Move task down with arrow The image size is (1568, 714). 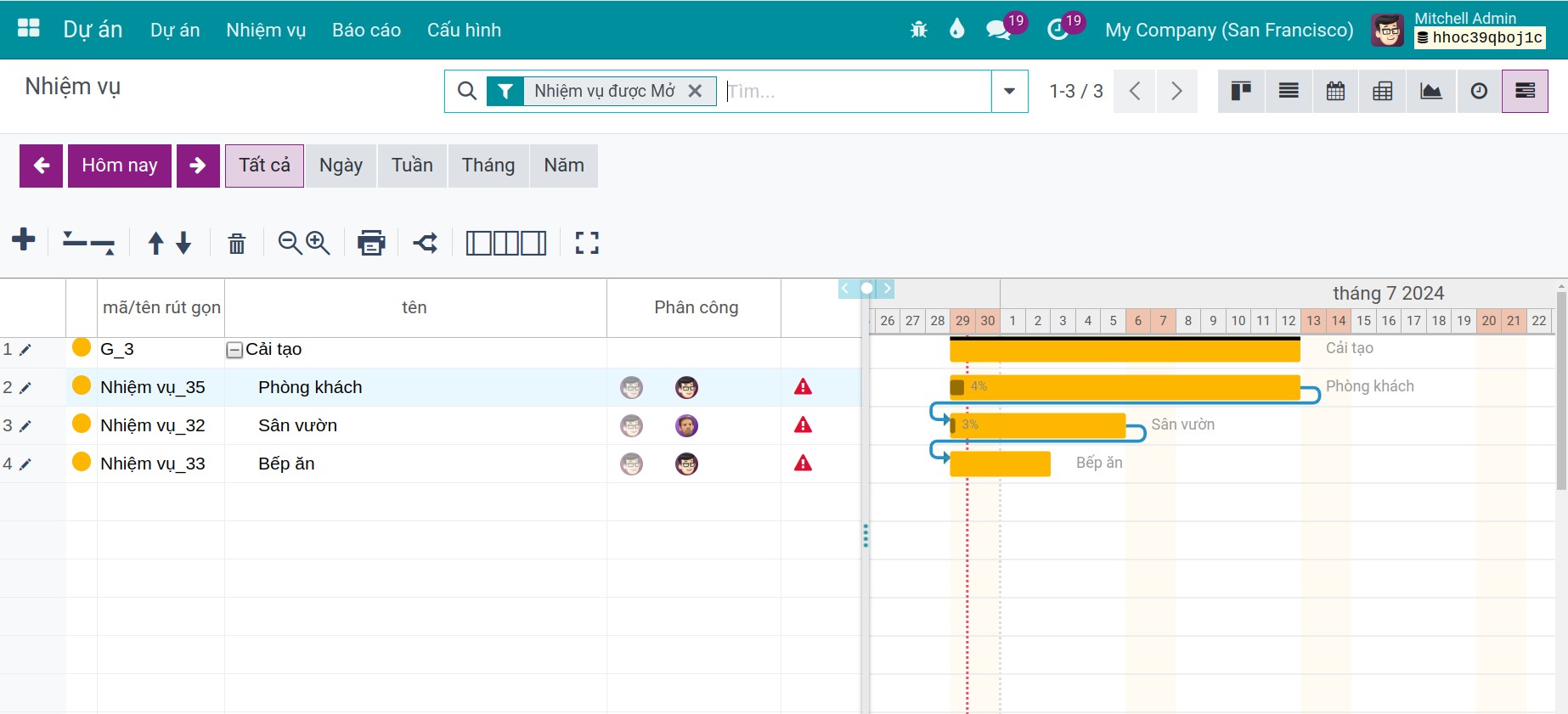(x=183, y=243)
